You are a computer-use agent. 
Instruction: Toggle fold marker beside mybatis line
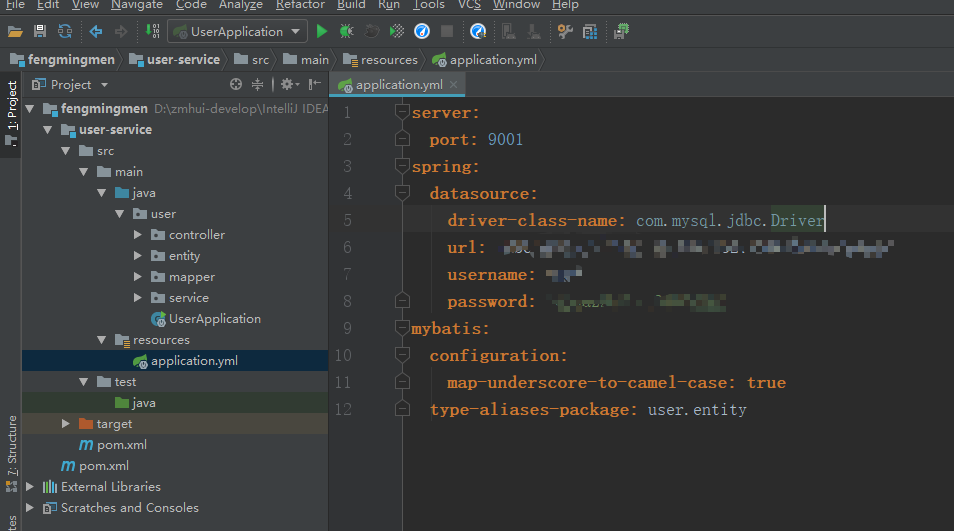[x=402, y=328]
